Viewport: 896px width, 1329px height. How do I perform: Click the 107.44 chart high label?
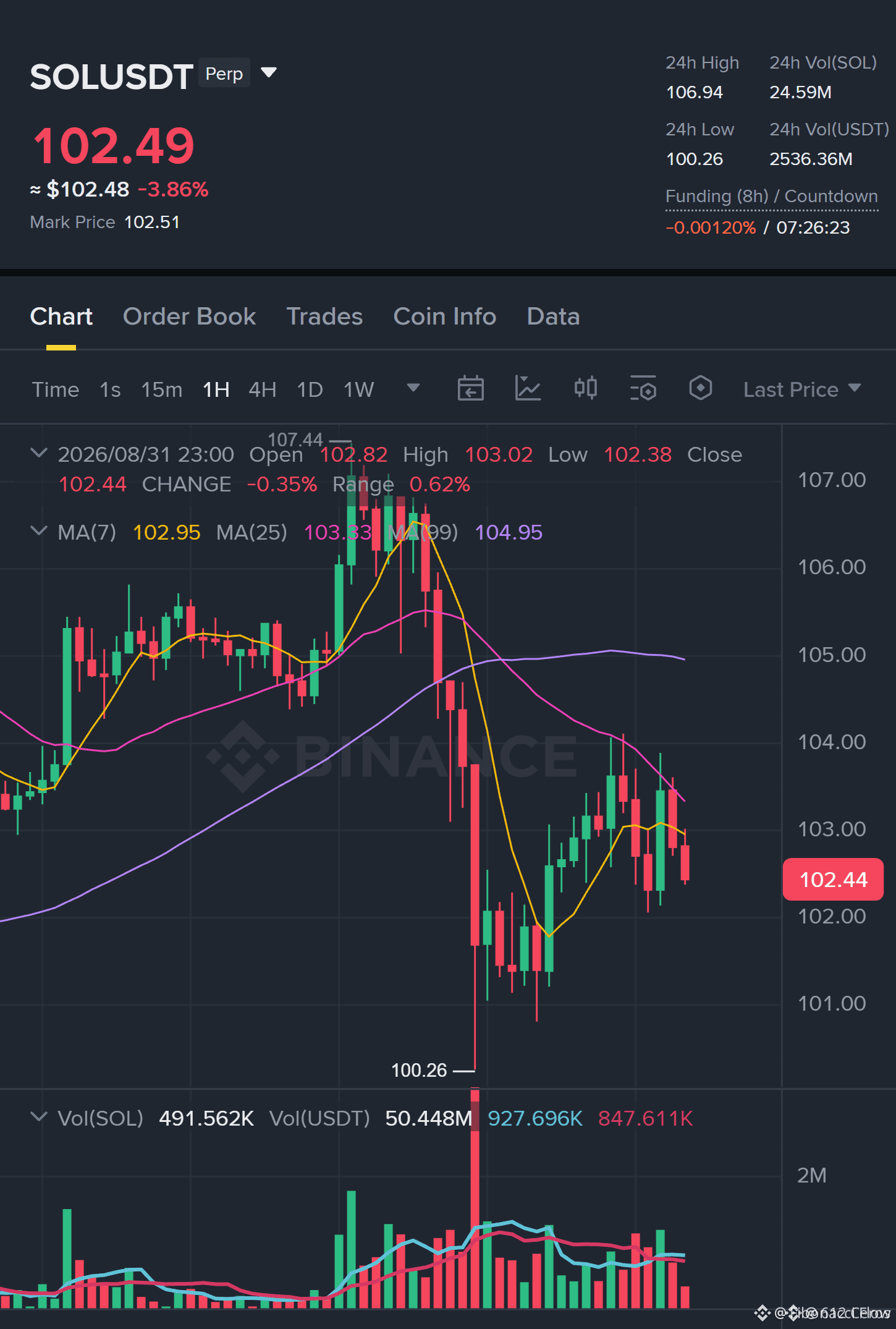[295, 439]
